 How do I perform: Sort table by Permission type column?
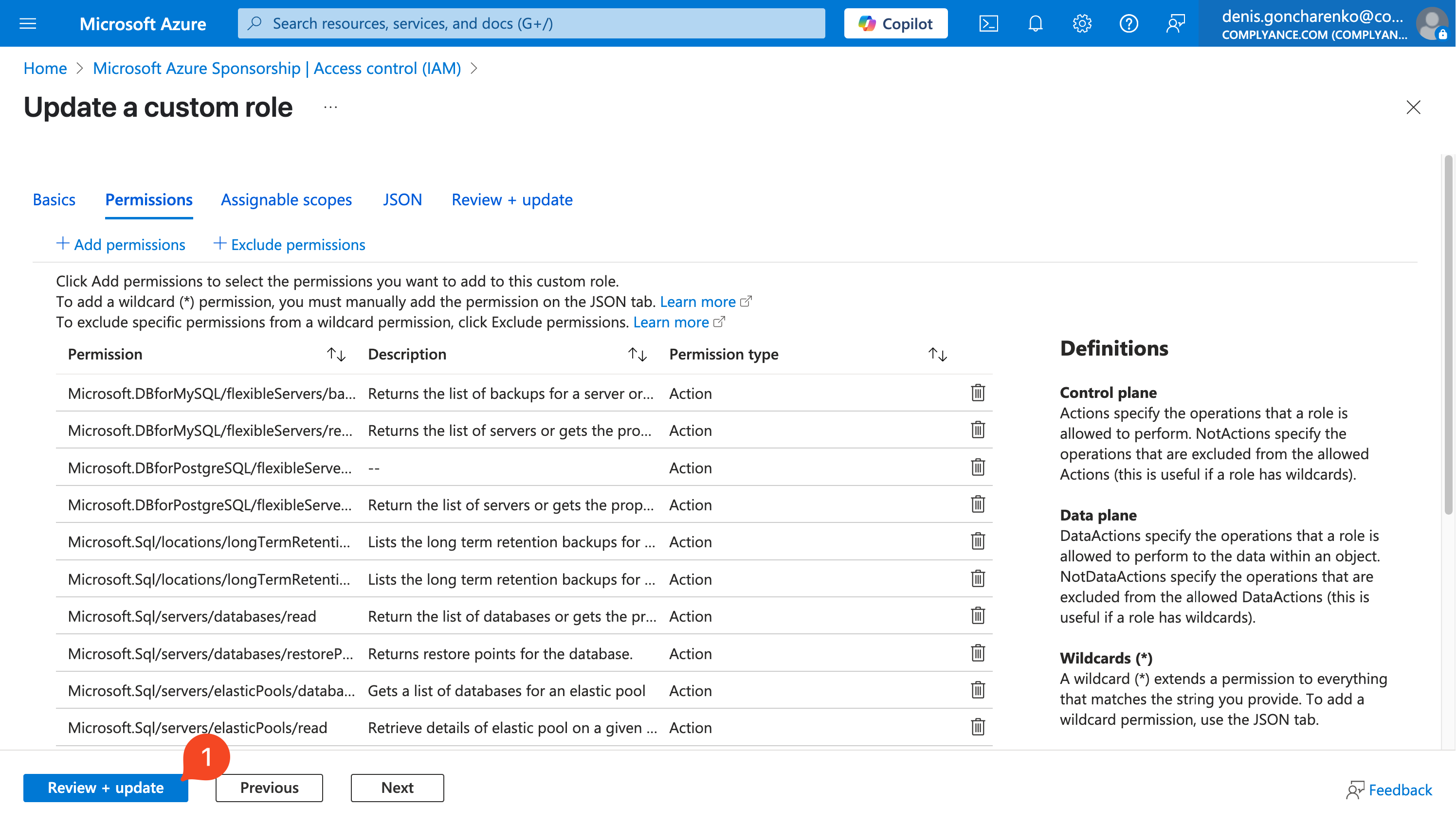937,355
